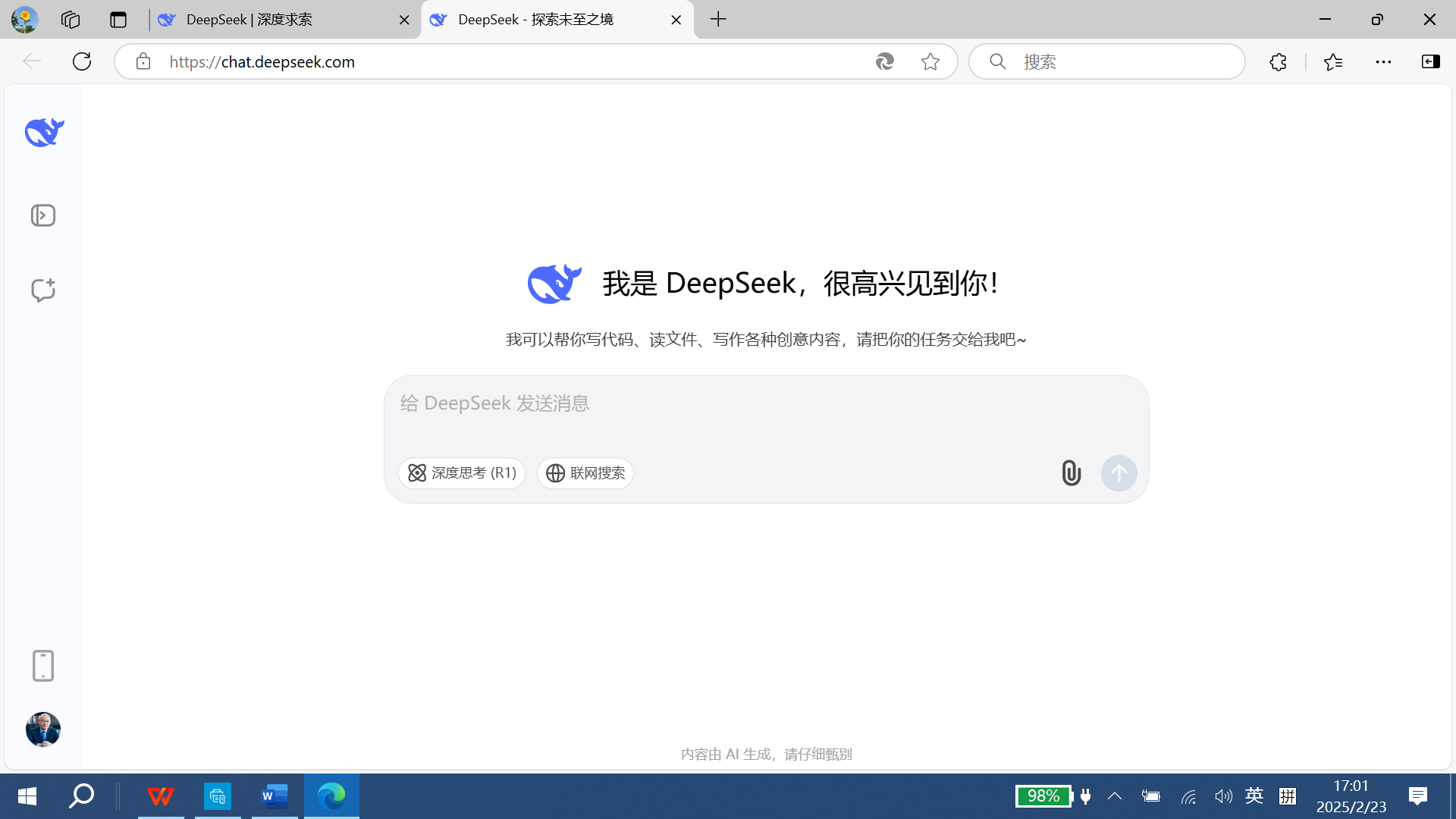Close the DeepSeek | 深度求索 tab

click(x=404, y=20)
